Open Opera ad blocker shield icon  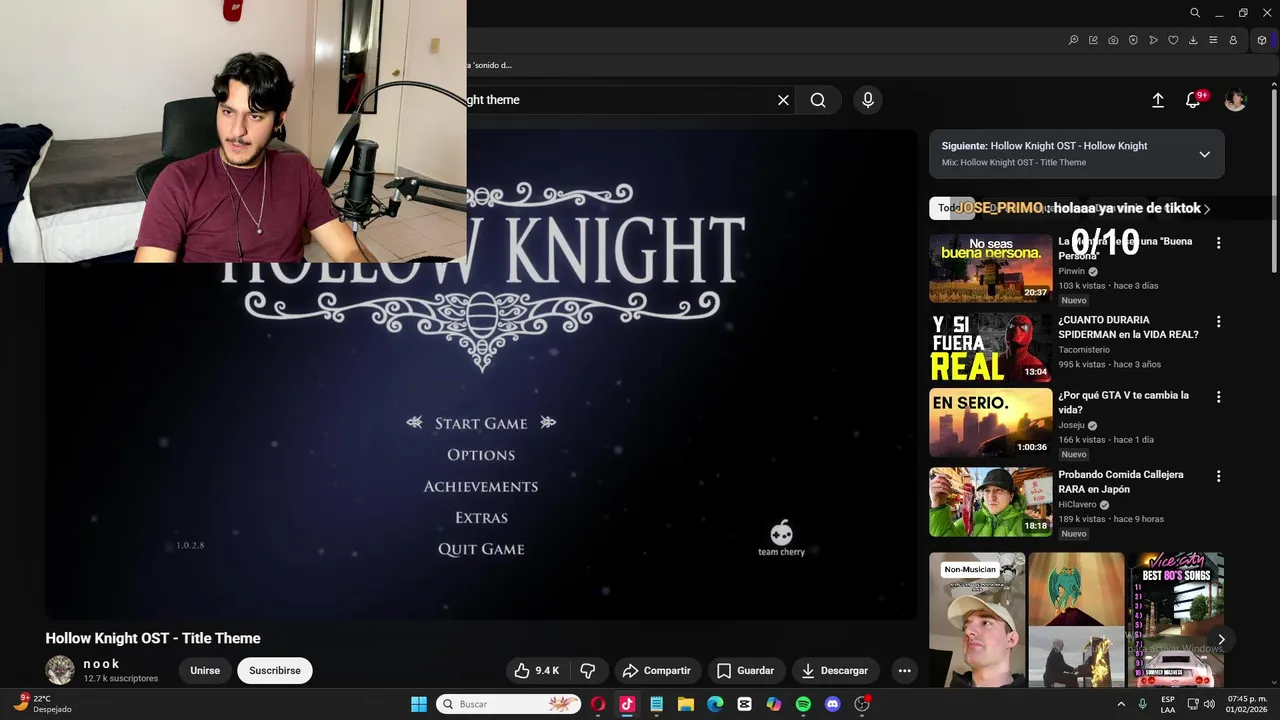pyautogui.click(x=1133, y=40)
